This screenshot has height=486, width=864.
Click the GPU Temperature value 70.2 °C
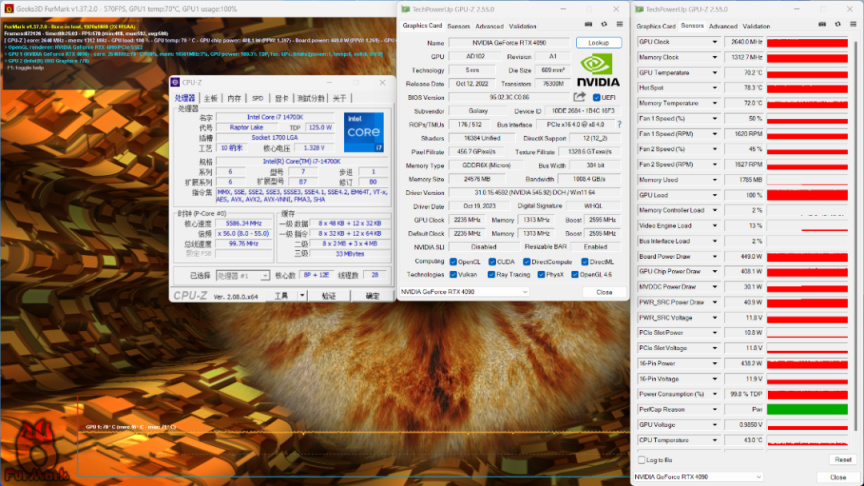[x=744, y=73]
